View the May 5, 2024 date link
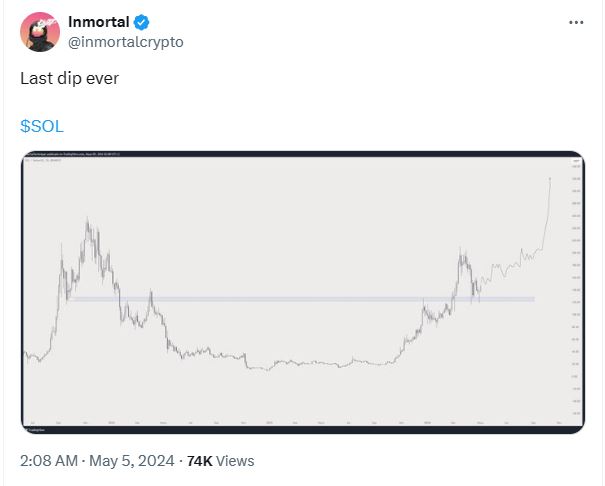Image resolution: width=605 pixels, height=486 pixels. (132, 461)
